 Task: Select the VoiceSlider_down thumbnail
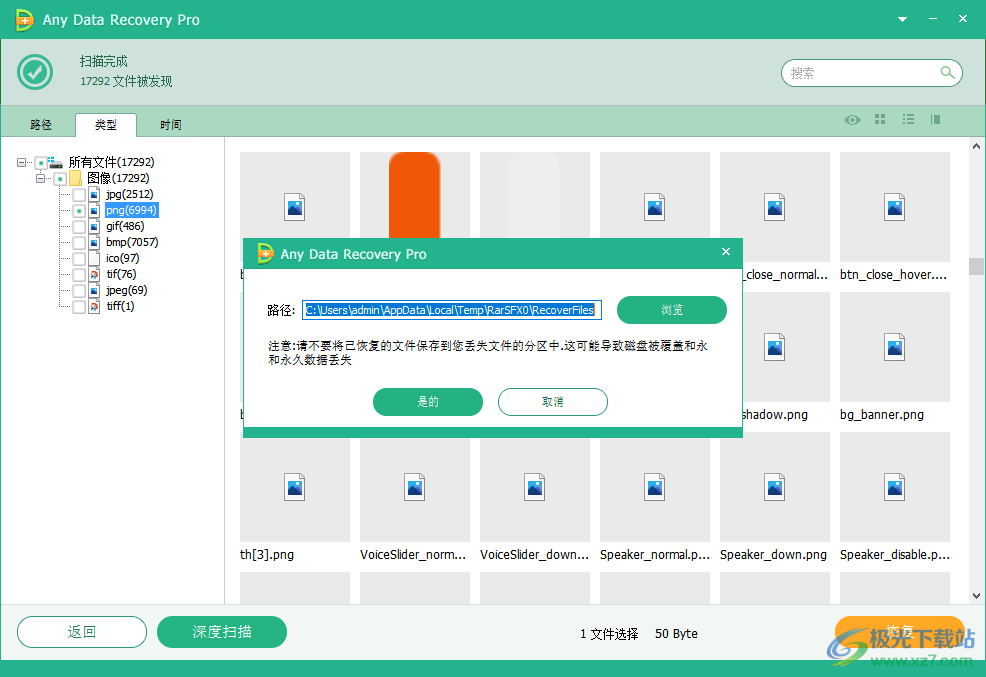click(x=535, y=487)
